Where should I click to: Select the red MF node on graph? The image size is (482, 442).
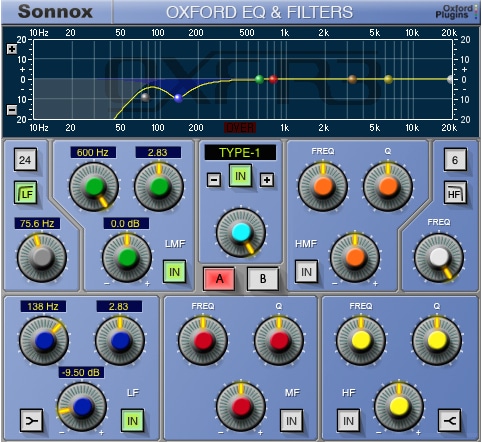tap(273, 79)
